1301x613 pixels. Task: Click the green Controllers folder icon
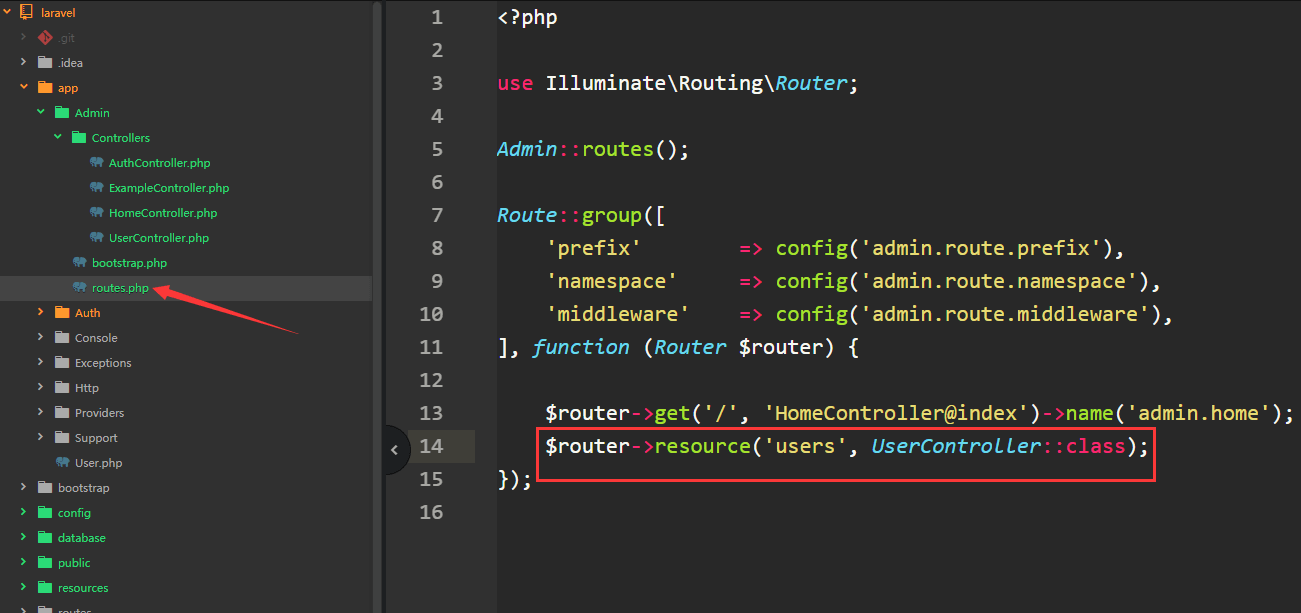pyautogui.click(x=79, y=138)
